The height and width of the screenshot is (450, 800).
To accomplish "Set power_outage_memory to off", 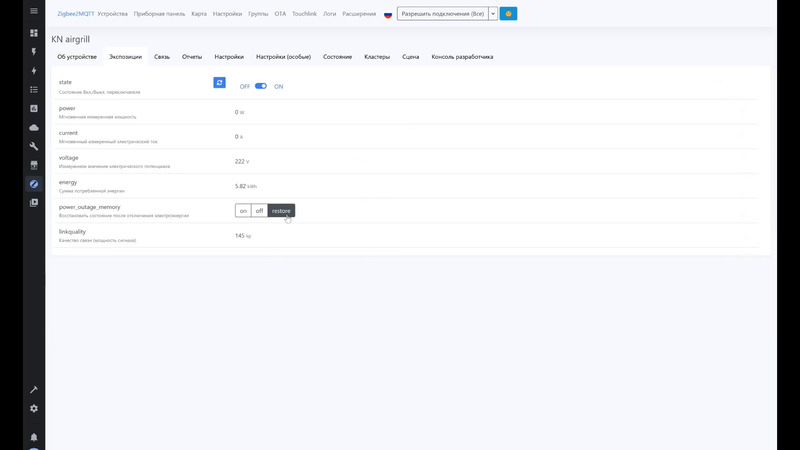I will (259, 210).
